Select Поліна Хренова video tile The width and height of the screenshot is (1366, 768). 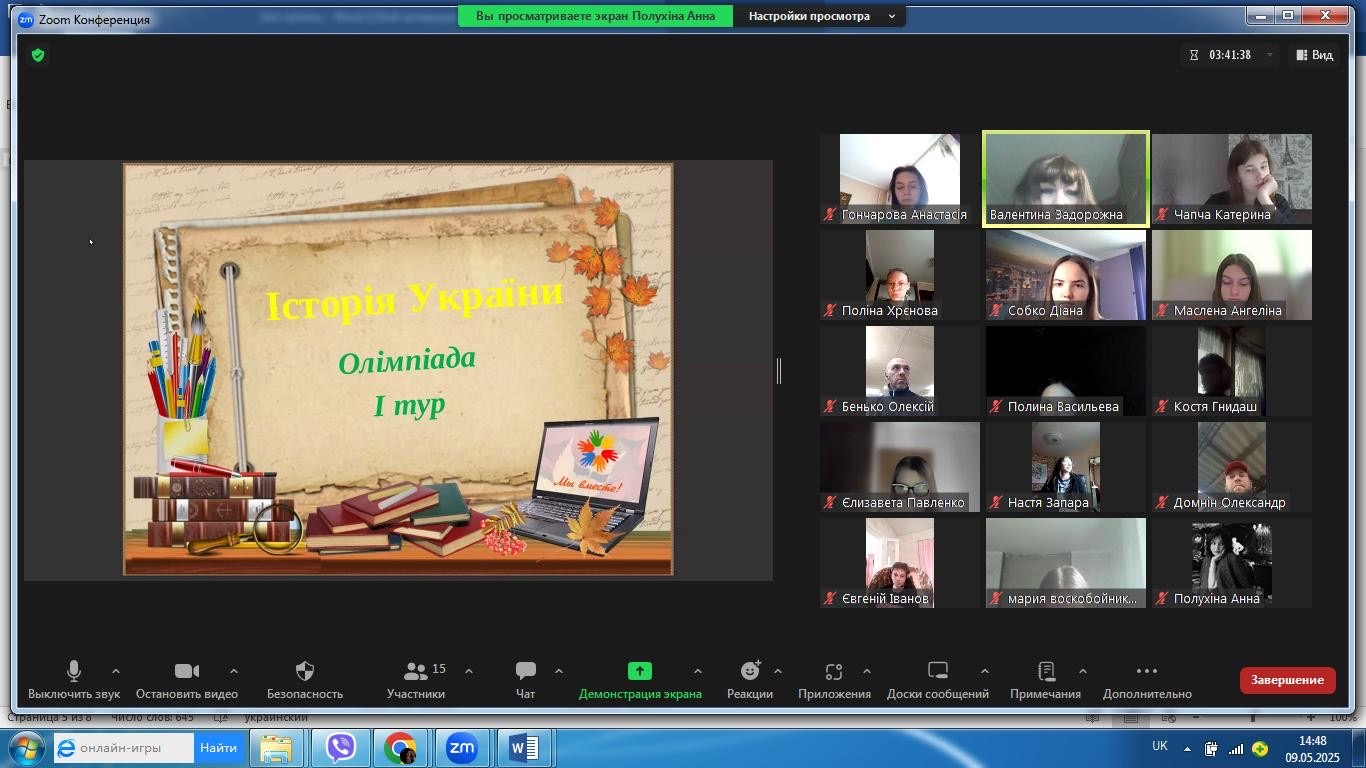tap(900, 275)
